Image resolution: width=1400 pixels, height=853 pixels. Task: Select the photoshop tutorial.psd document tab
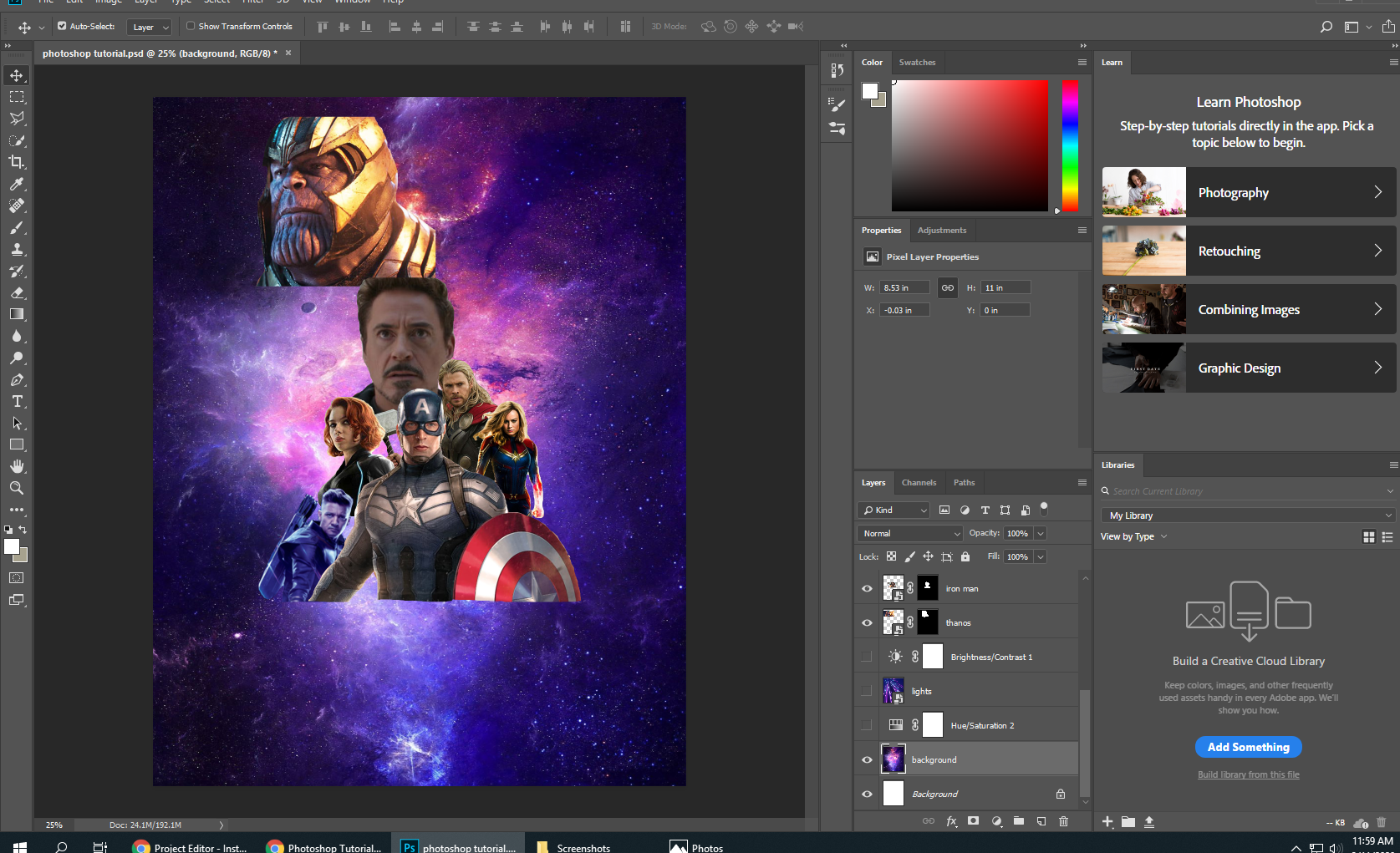(x=160, y=53)
